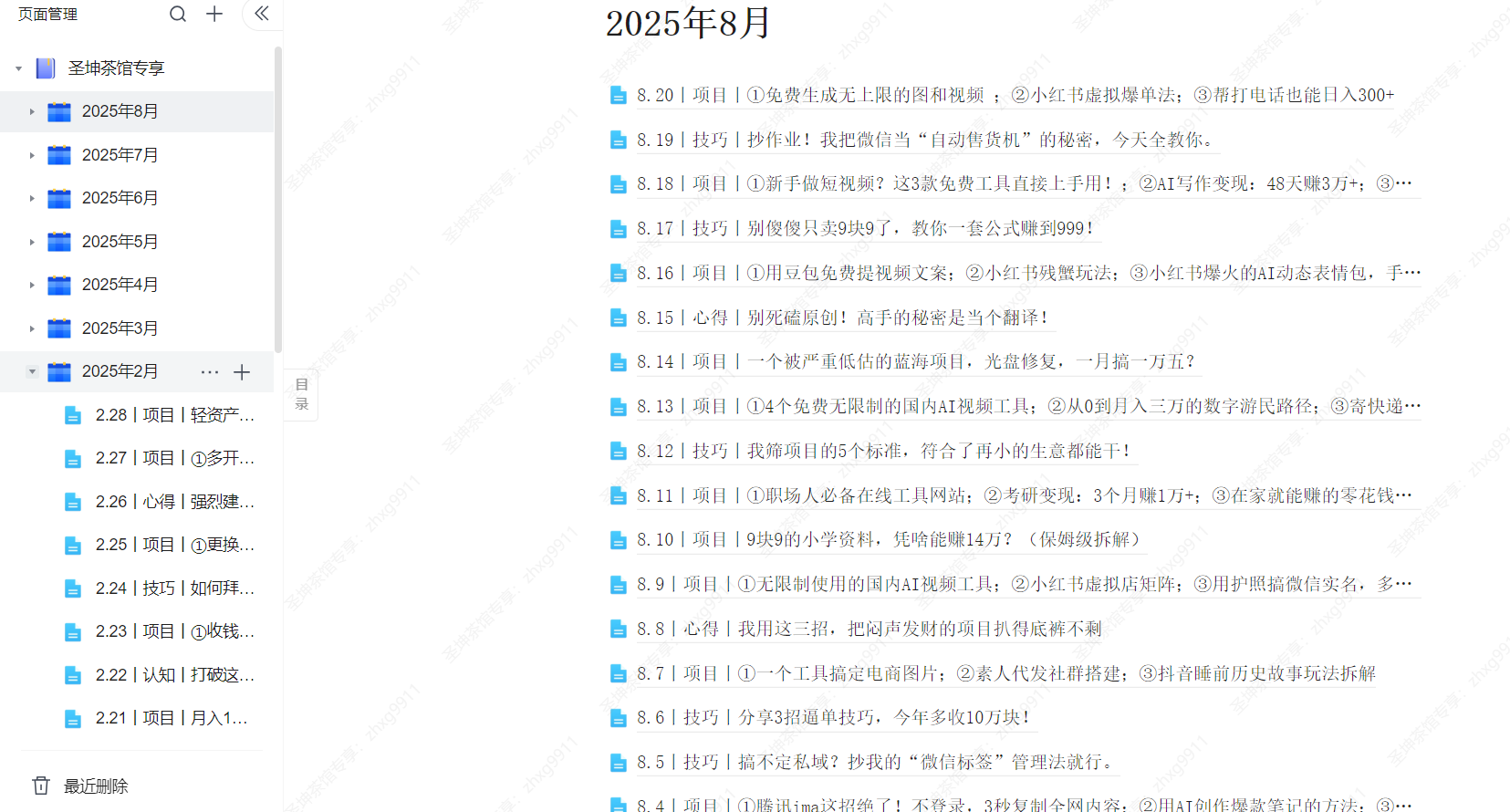Open the three-dots menu for 2025年2月
This screenshot has height=812, width=1510.
(x=210, y=372)
